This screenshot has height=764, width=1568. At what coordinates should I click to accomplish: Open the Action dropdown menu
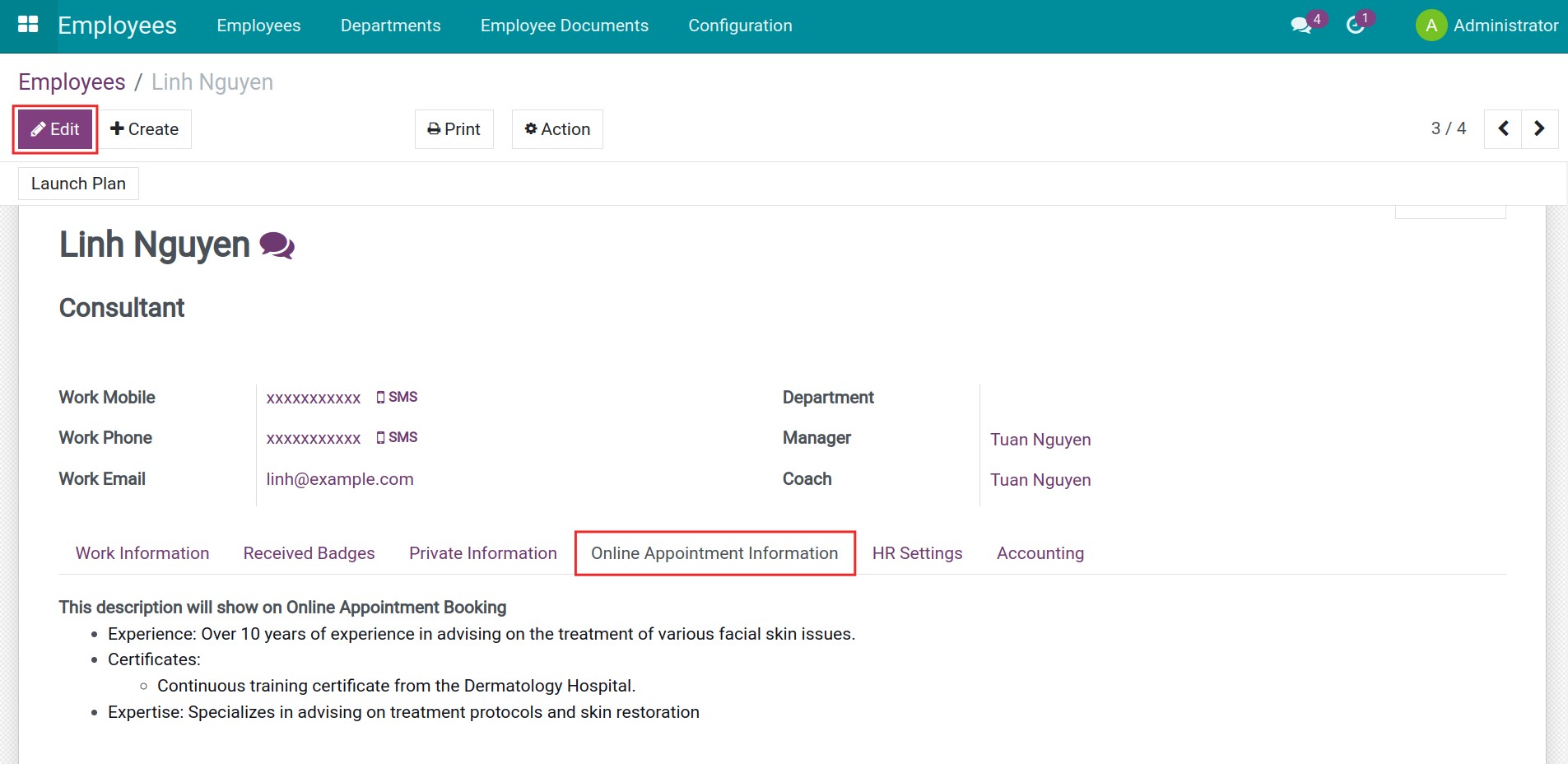(x=557, y=128)
